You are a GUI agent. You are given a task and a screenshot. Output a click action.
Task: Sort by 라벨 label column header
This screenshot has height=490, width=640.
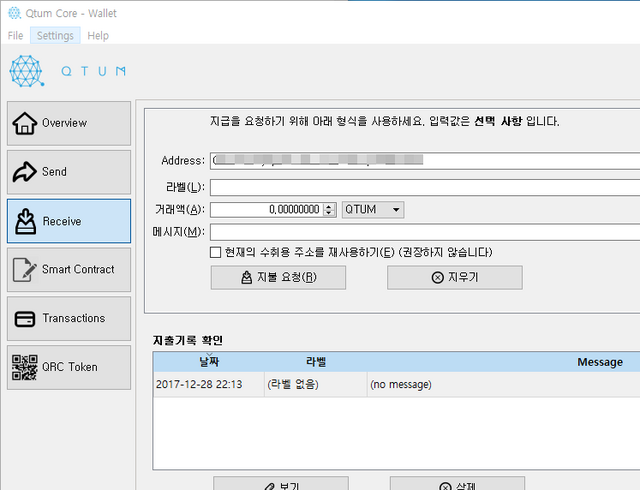click(x=316, y=362)
